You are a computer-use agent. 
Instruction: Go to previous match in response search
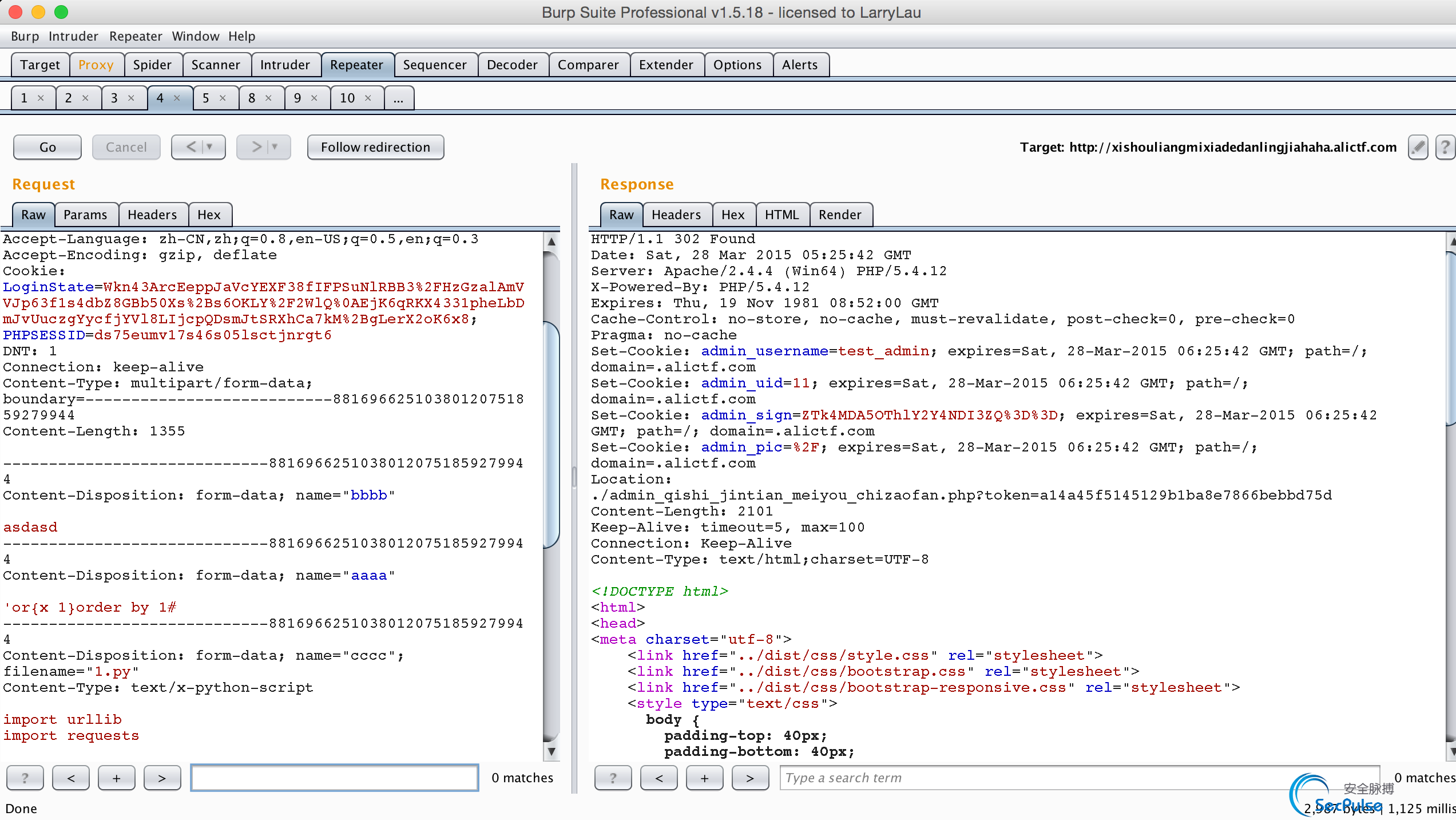pyautogui.click(x=659, y=778)
